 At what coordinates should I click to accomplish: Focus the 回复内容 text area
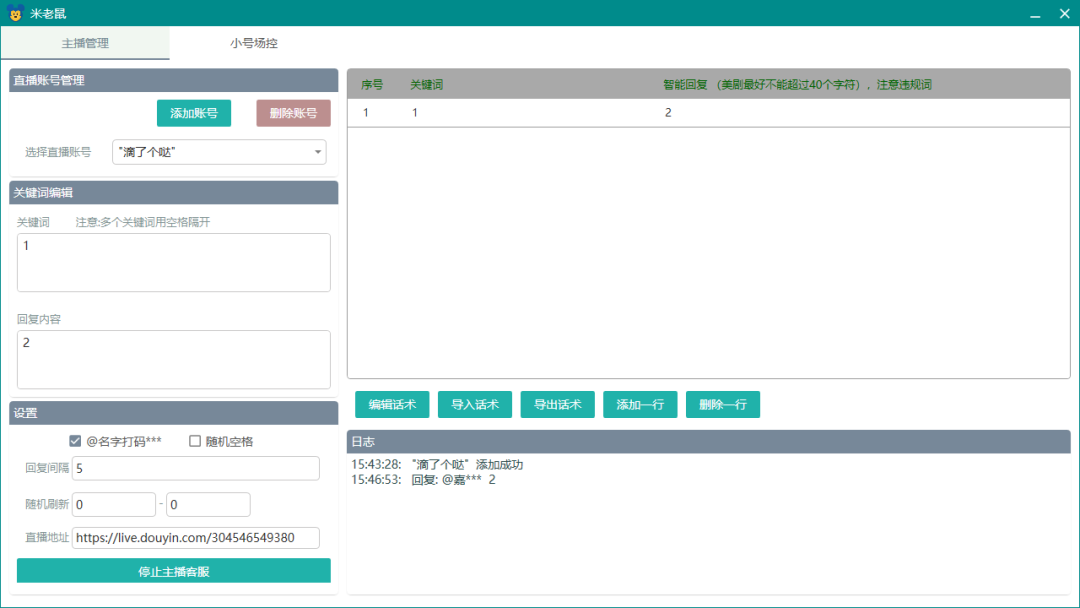click(x=174, y=360)
